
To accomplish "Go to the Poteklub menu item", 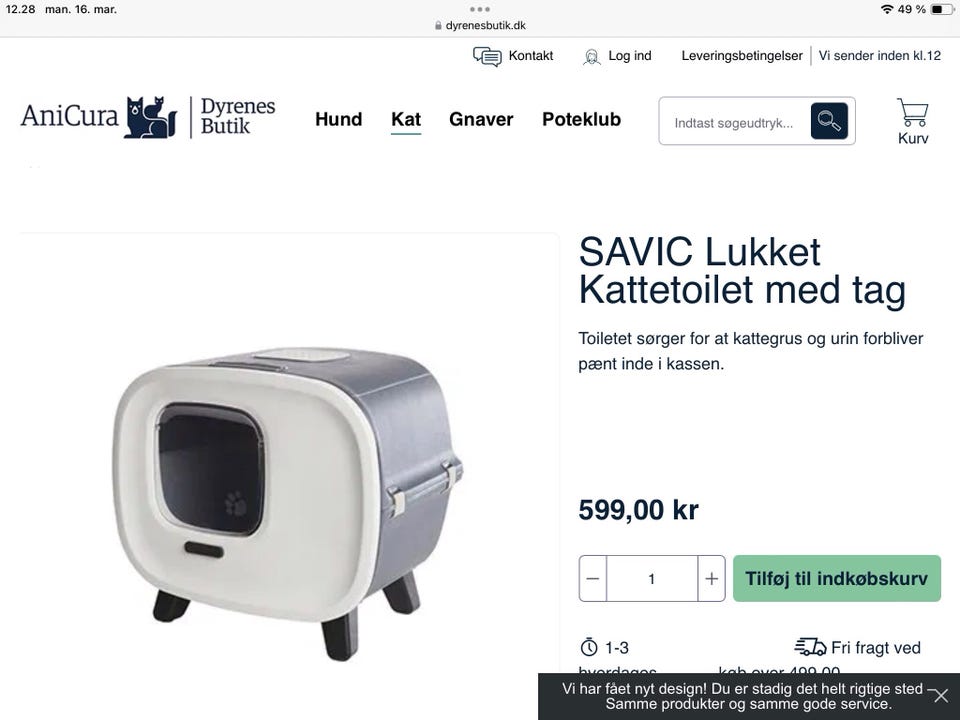I will click(x=581, y=119).
